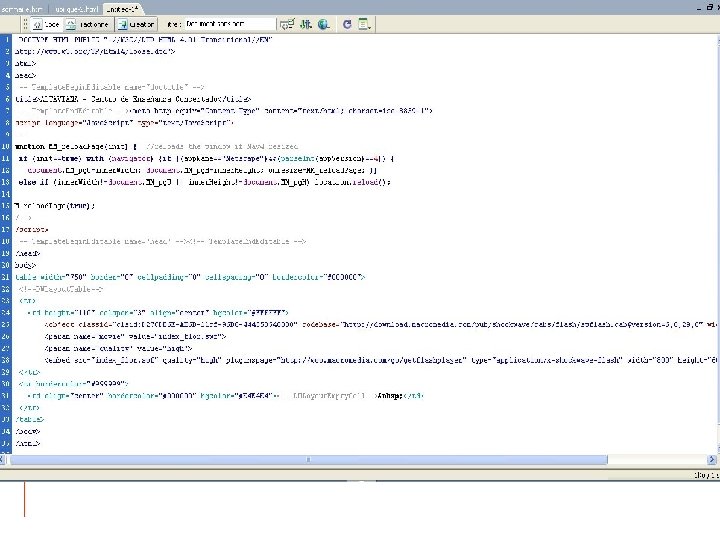Image resolution: width=720 pixels, height=540 pixels.
Task: Click the horizontal scrollbar thumb
Action: 309,460
